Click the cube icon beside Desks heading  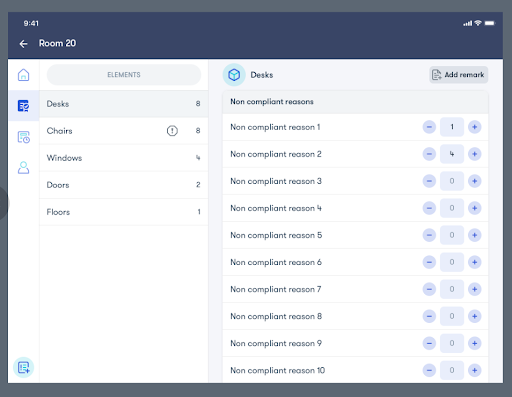click(x=234, y=75)
